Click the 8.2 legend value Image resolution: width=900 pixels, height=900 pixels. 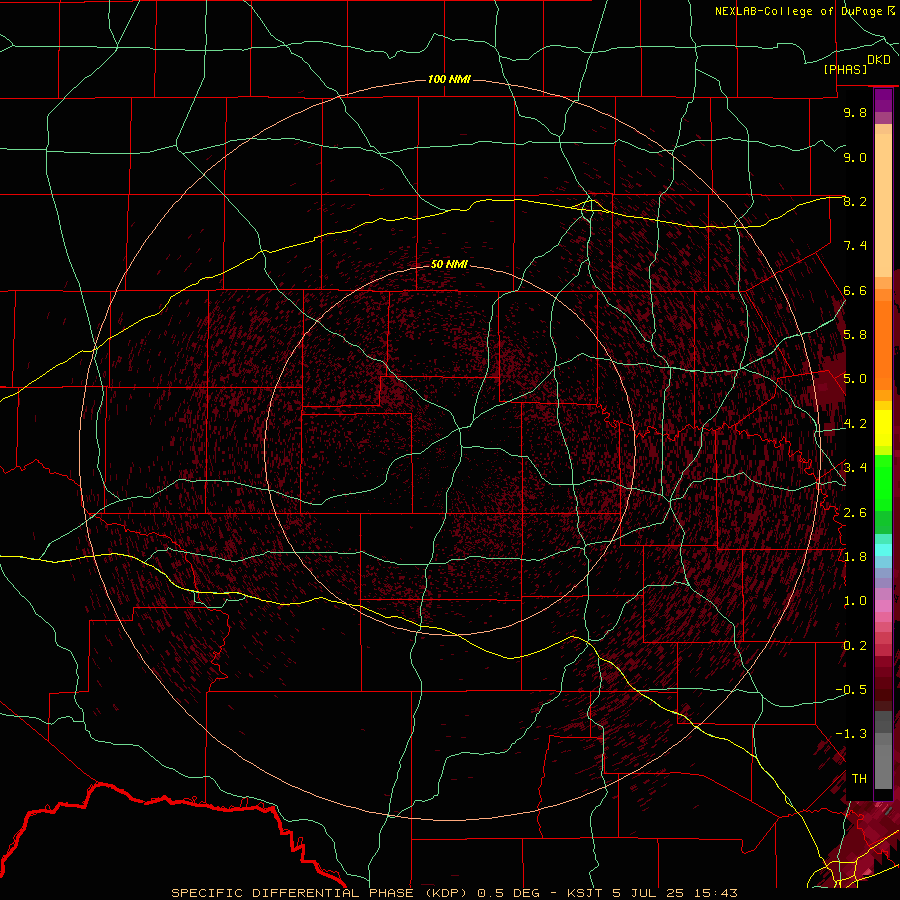[x=855, y=201]
